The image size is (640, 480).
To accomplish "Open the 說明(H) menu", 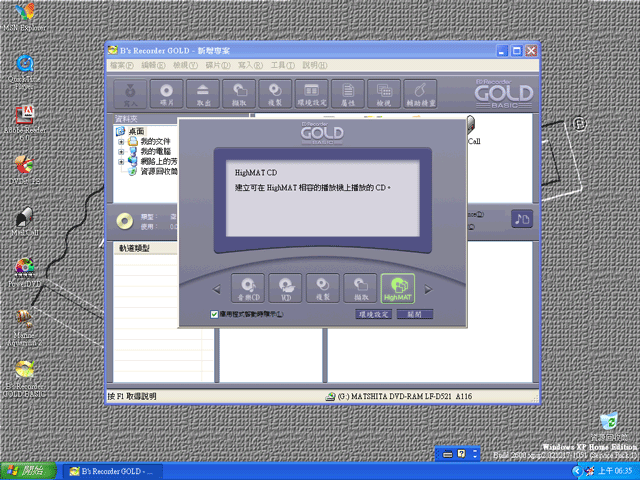I will pyautogui.click(x=315, y=65).
